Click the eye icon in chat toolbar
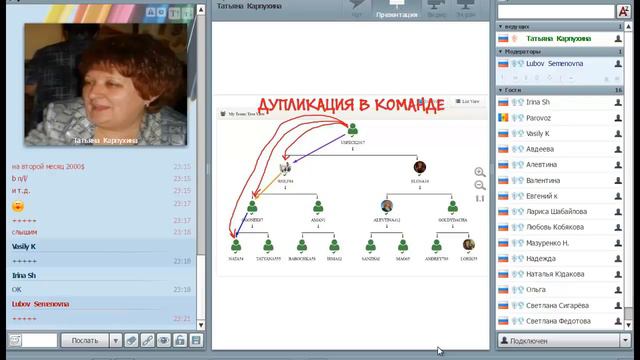Viewport: 640px width, 360px height. click(x=164, y=340)
